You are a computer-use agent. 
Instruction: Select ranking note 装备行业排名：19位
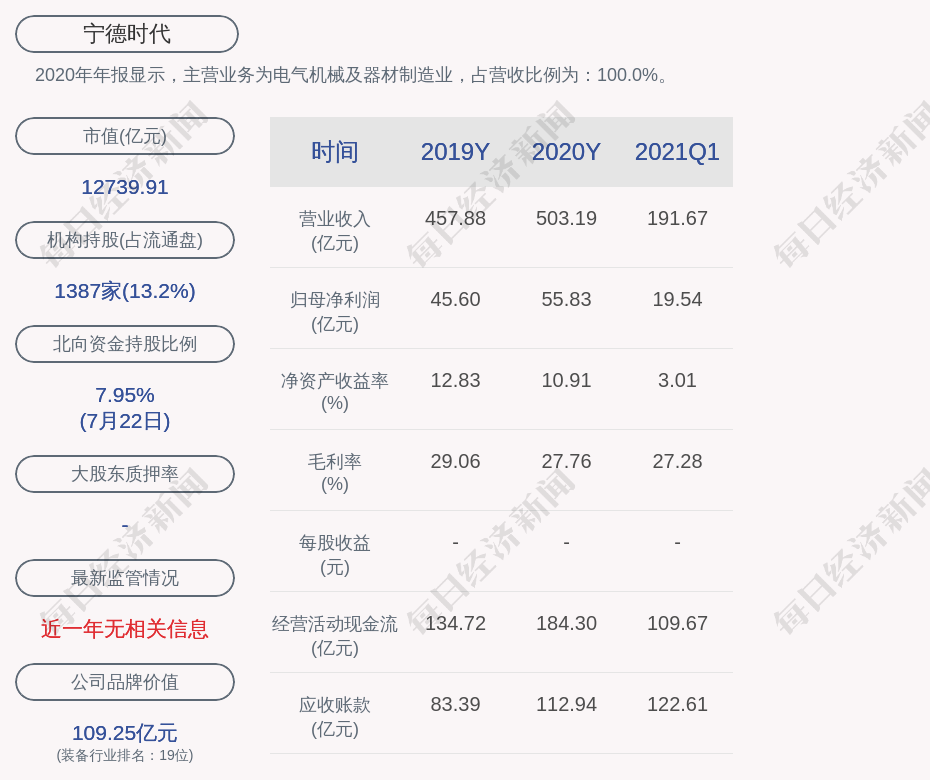(125, 756)
